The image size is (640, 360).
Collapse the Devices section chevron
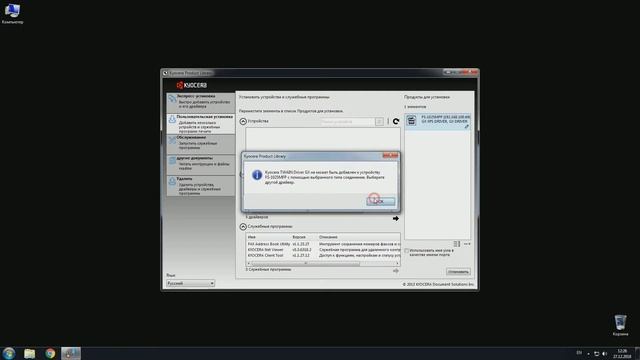coord(243,121)
